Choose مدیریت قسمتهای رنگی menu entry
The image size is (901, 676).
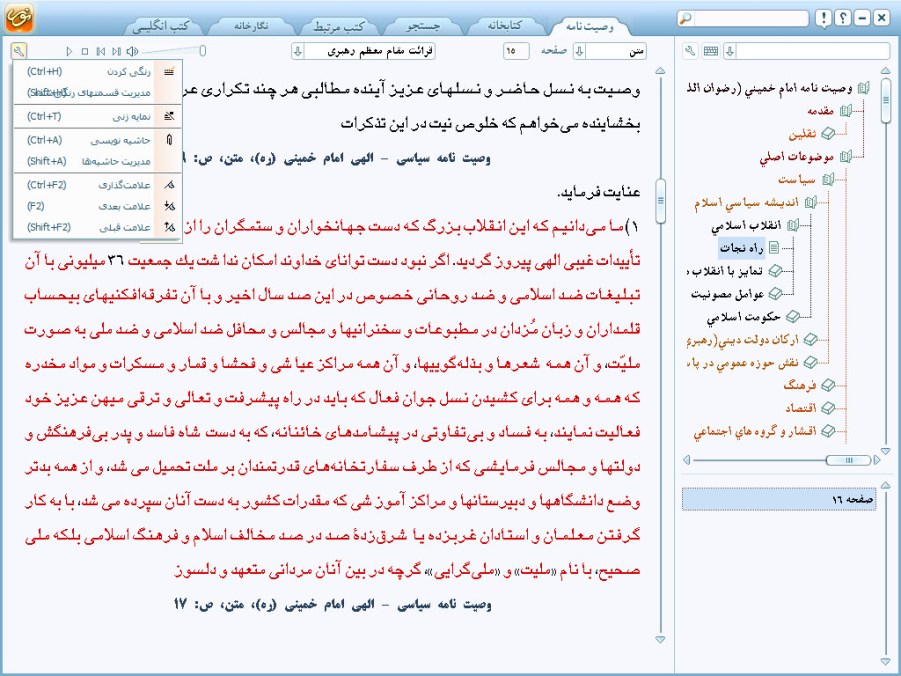tap(97, 93)
